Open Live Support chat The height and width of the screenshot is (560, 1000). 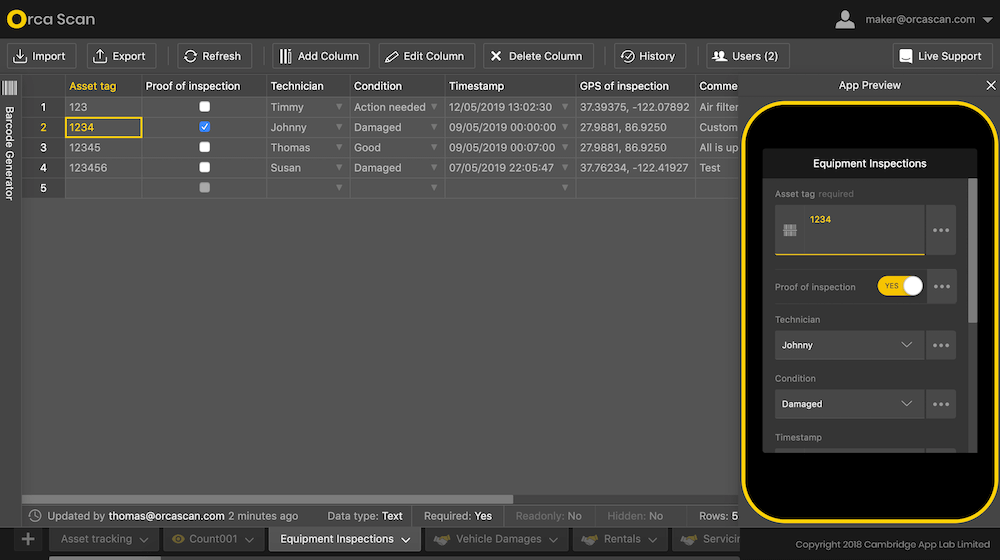[941, 56]
